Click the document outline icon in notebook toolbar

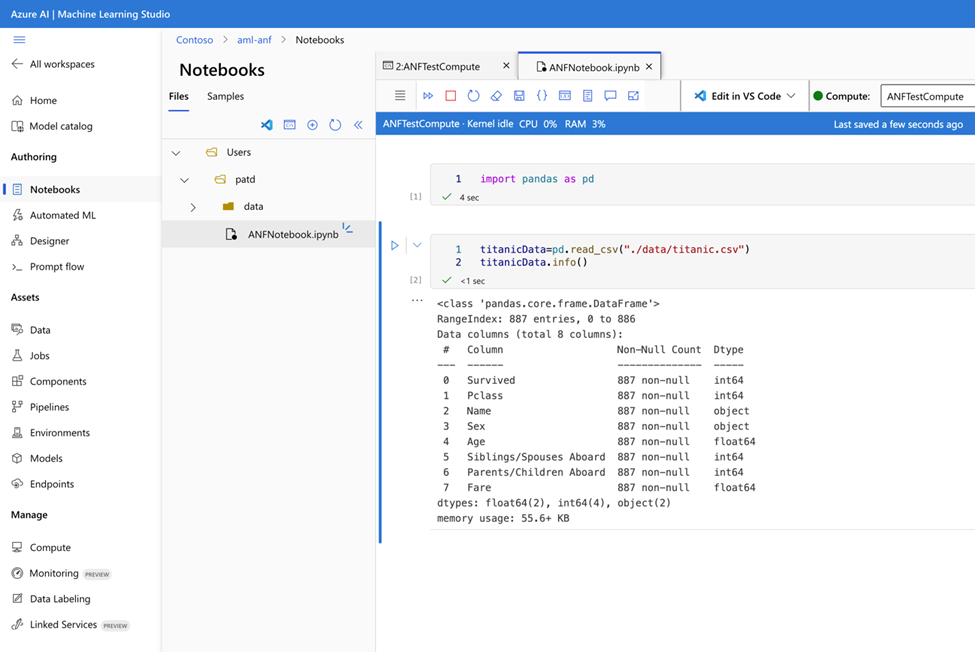588,96
